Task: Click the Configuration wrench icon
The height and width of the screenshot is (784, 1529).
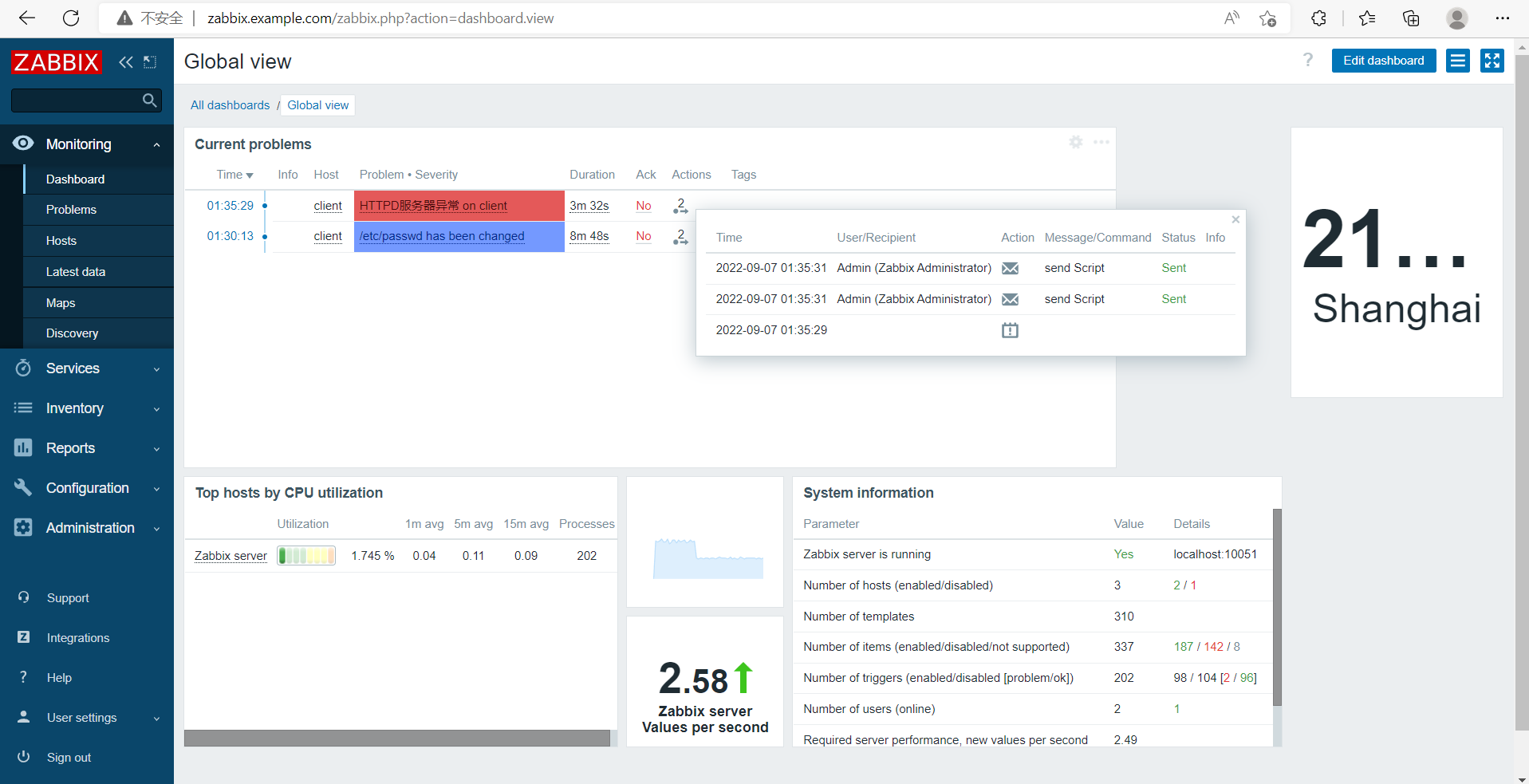Action: click(x=23, y=488)
